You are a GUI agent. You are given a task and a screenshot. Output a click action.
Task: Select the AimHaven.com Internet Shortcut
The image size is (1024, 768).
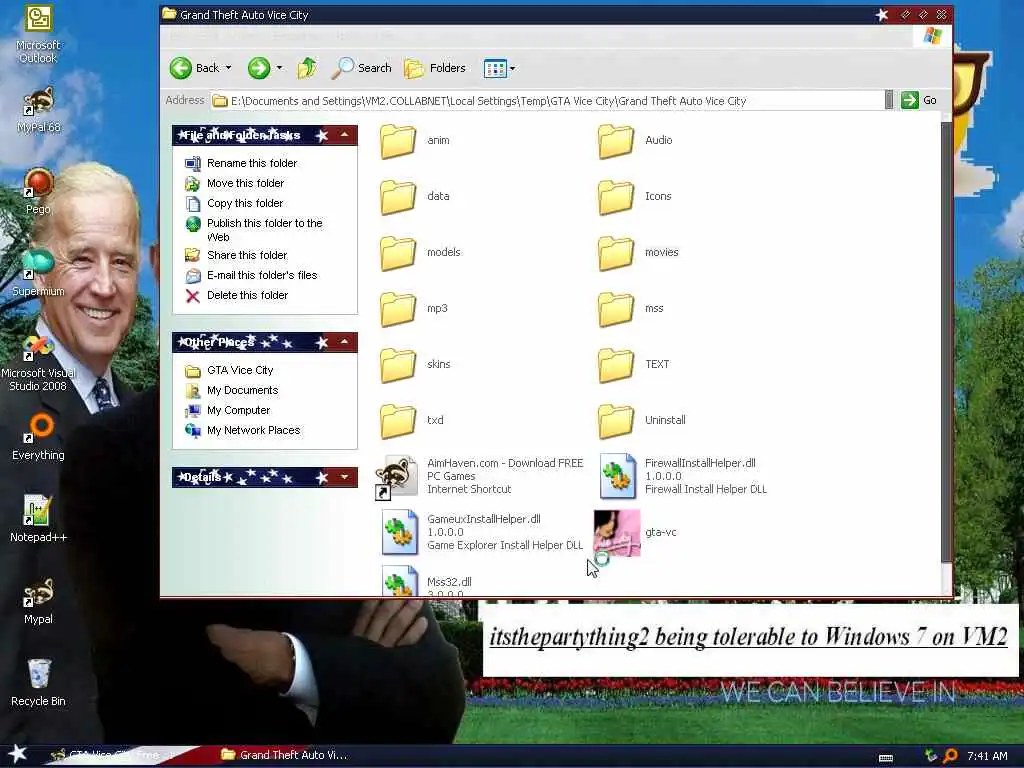click(479, 476)
